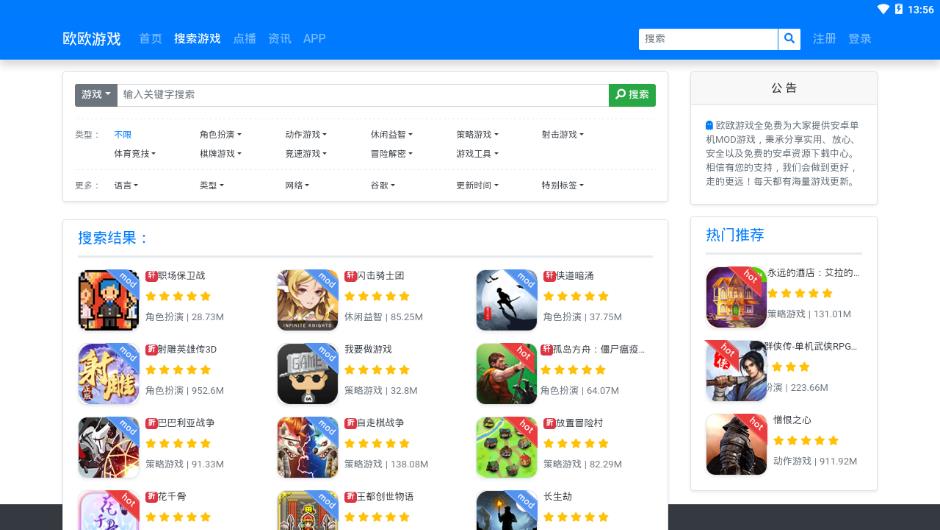Click the 13:56 clock in status bar
The image size is (940, 530).
pyautogui.click(x=920, y=9)
